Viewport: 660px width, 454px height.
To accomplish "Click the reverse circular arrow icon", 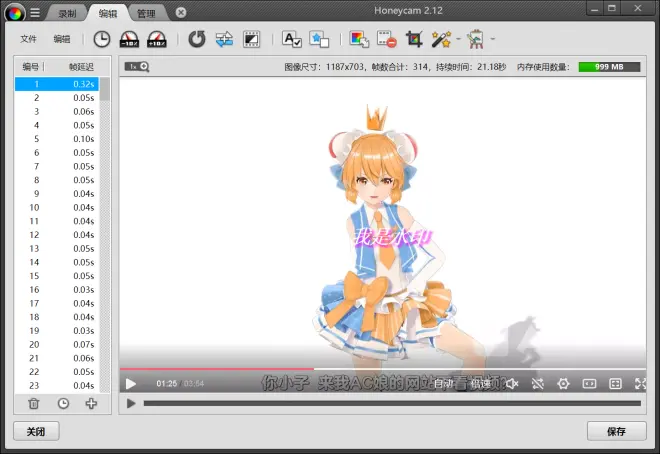I will (197, 39).
